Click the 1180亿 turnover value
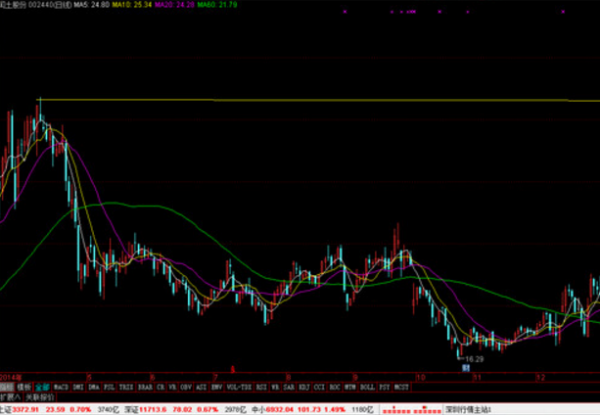Image resolution: width=600 pixels, height=415 pixels. 362,410
